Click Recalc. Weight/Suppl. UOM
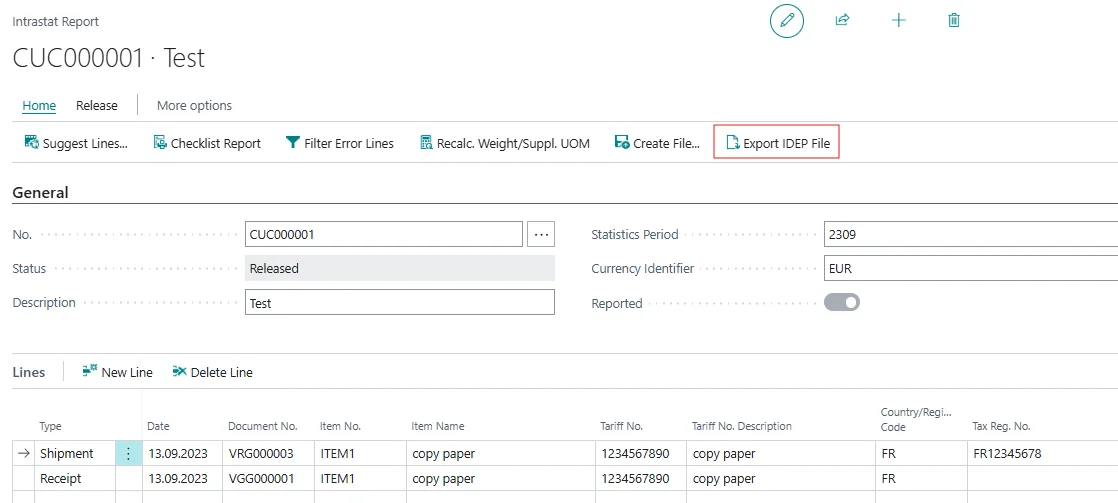Image resolution: width=1118 pixels, height=503 pixels. [x=505, y=143]
